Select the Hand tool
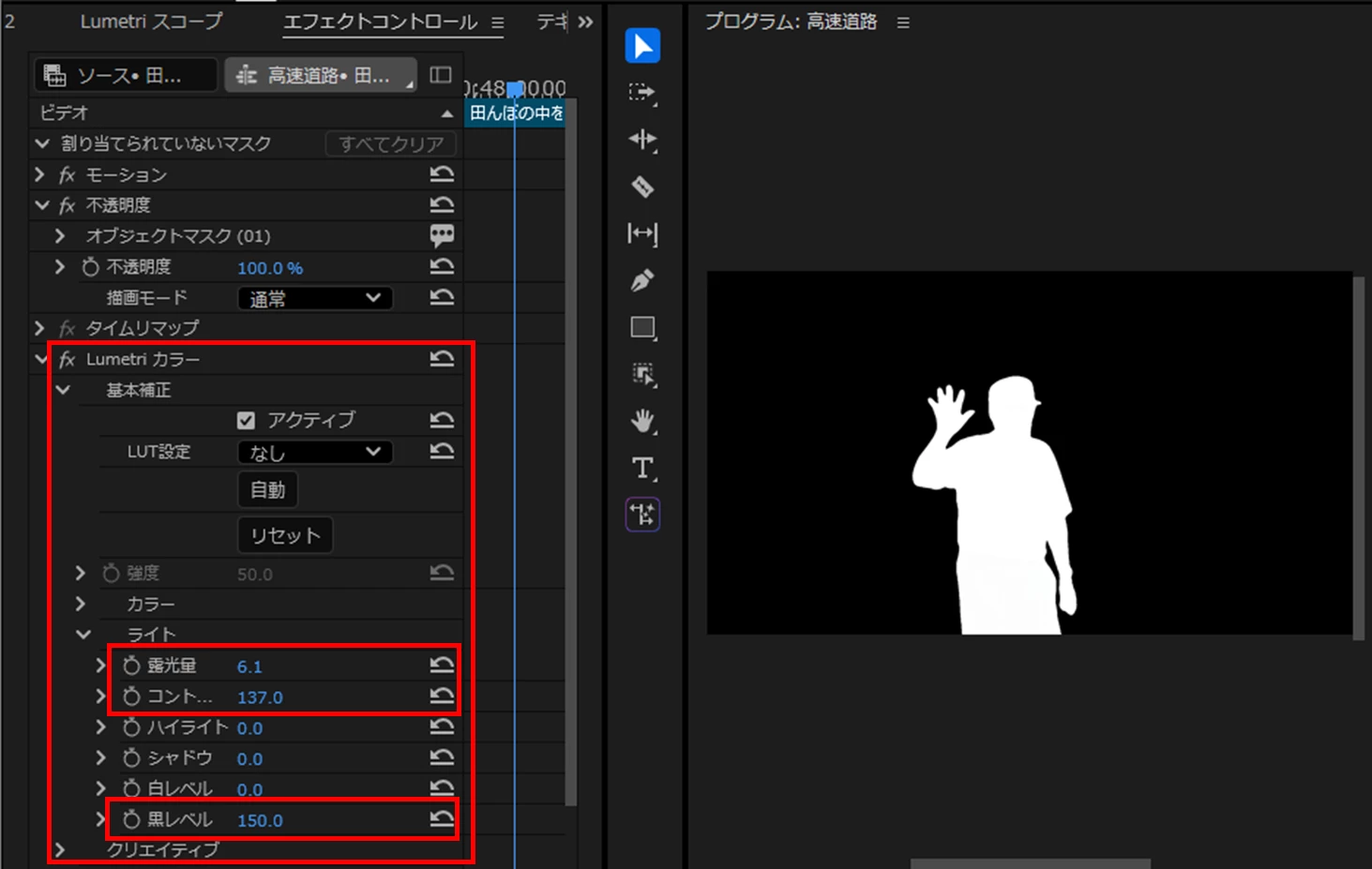 642,421
